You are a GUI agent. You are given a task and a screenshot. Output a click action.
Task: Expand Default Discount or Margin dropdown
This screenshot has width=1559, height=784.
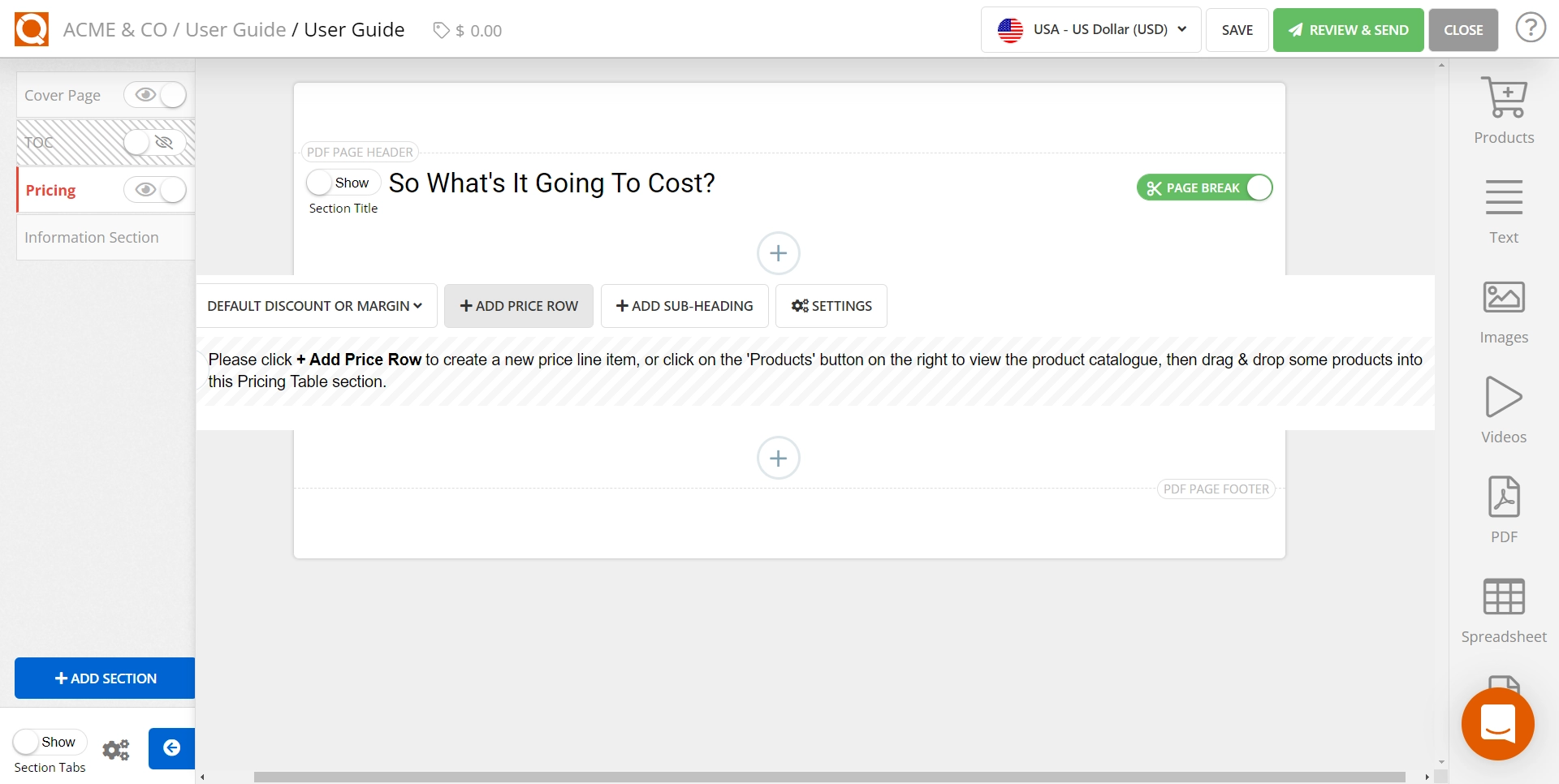[316, 306]
